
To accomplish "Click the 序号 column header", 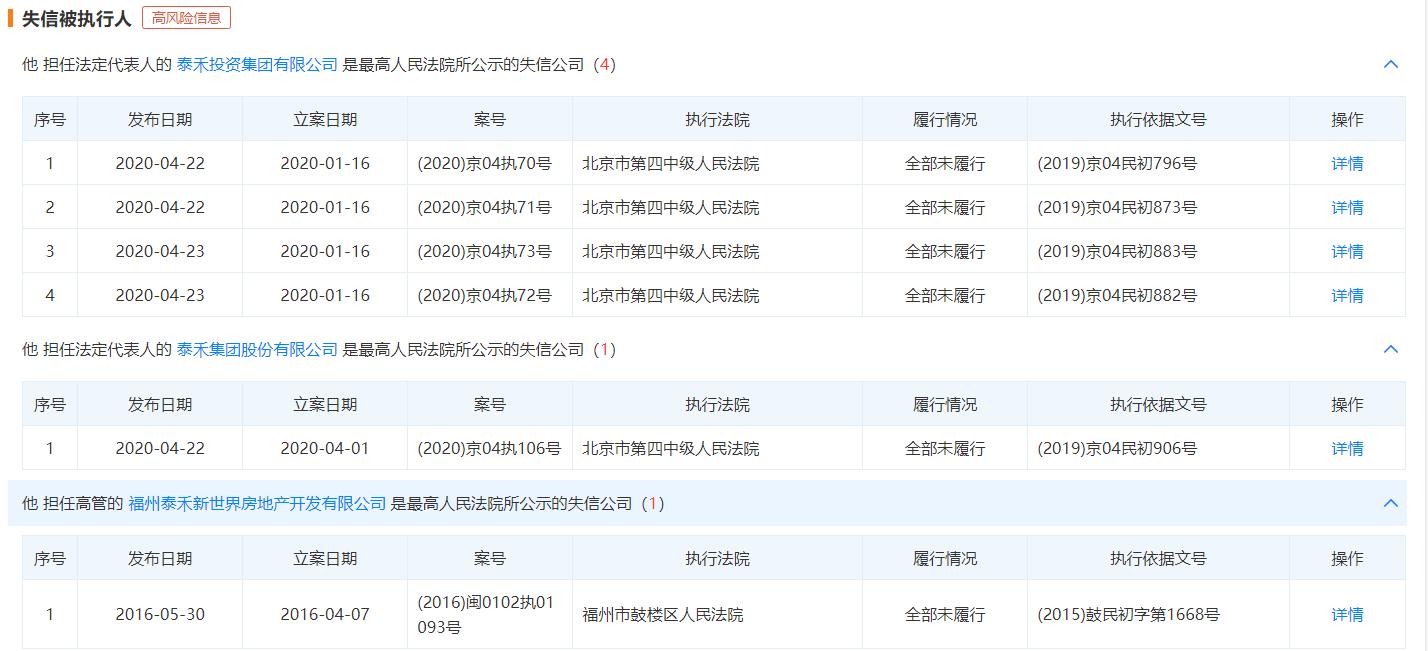I will 50,118.
